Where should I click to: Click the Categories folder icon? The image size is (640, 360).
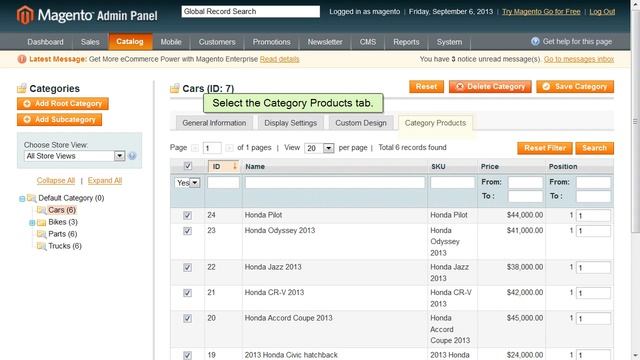(x=22, y=88)
